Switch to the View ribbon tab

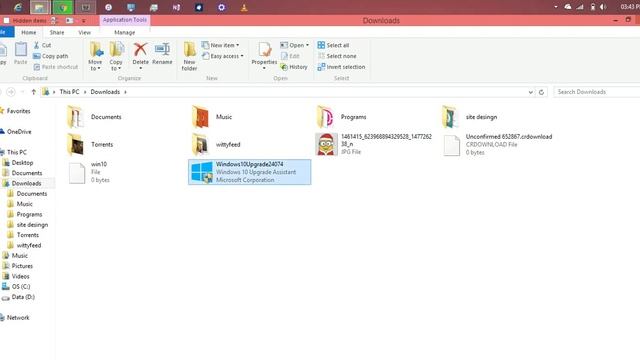pos(84,32)
